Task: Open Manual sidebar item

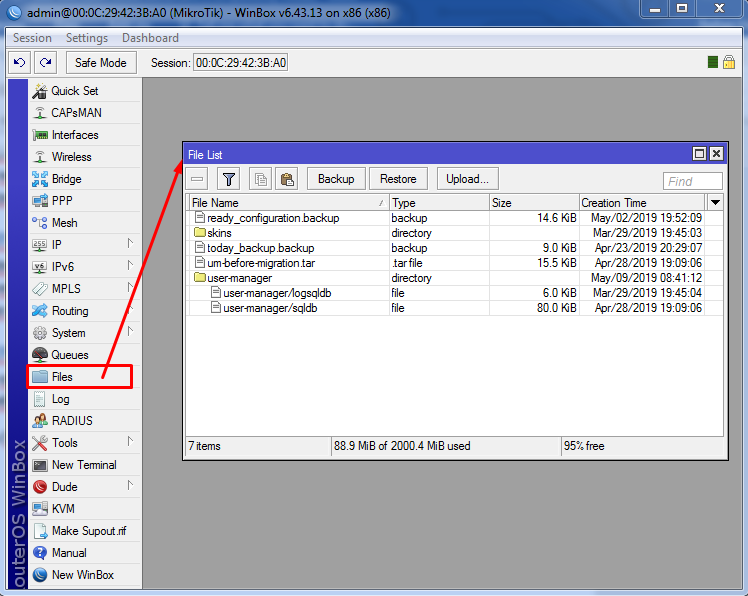Action: (x=86, y=553)
